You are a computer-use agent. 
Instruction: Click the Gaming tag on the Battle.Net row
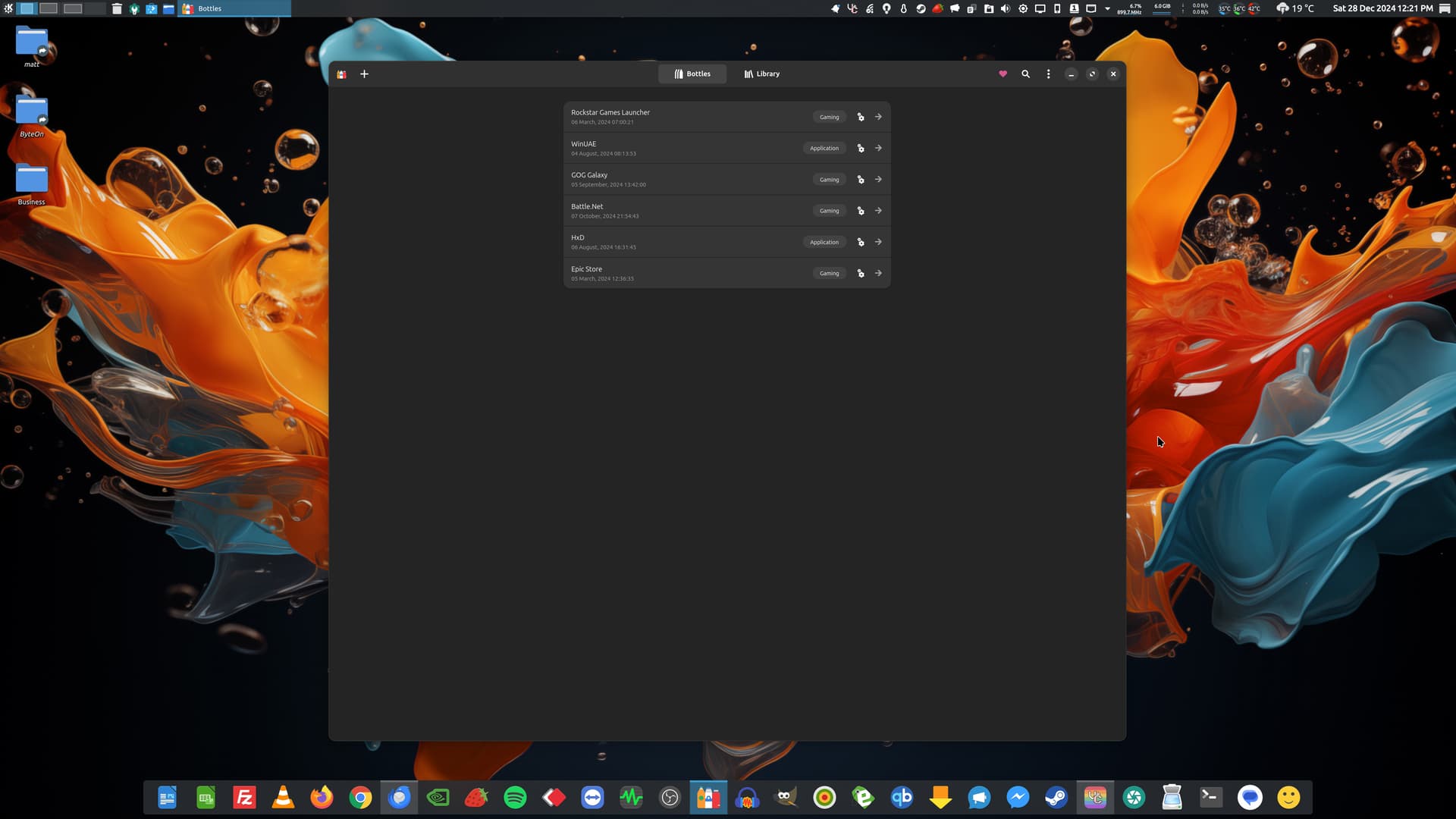click(x=829, y=211)
